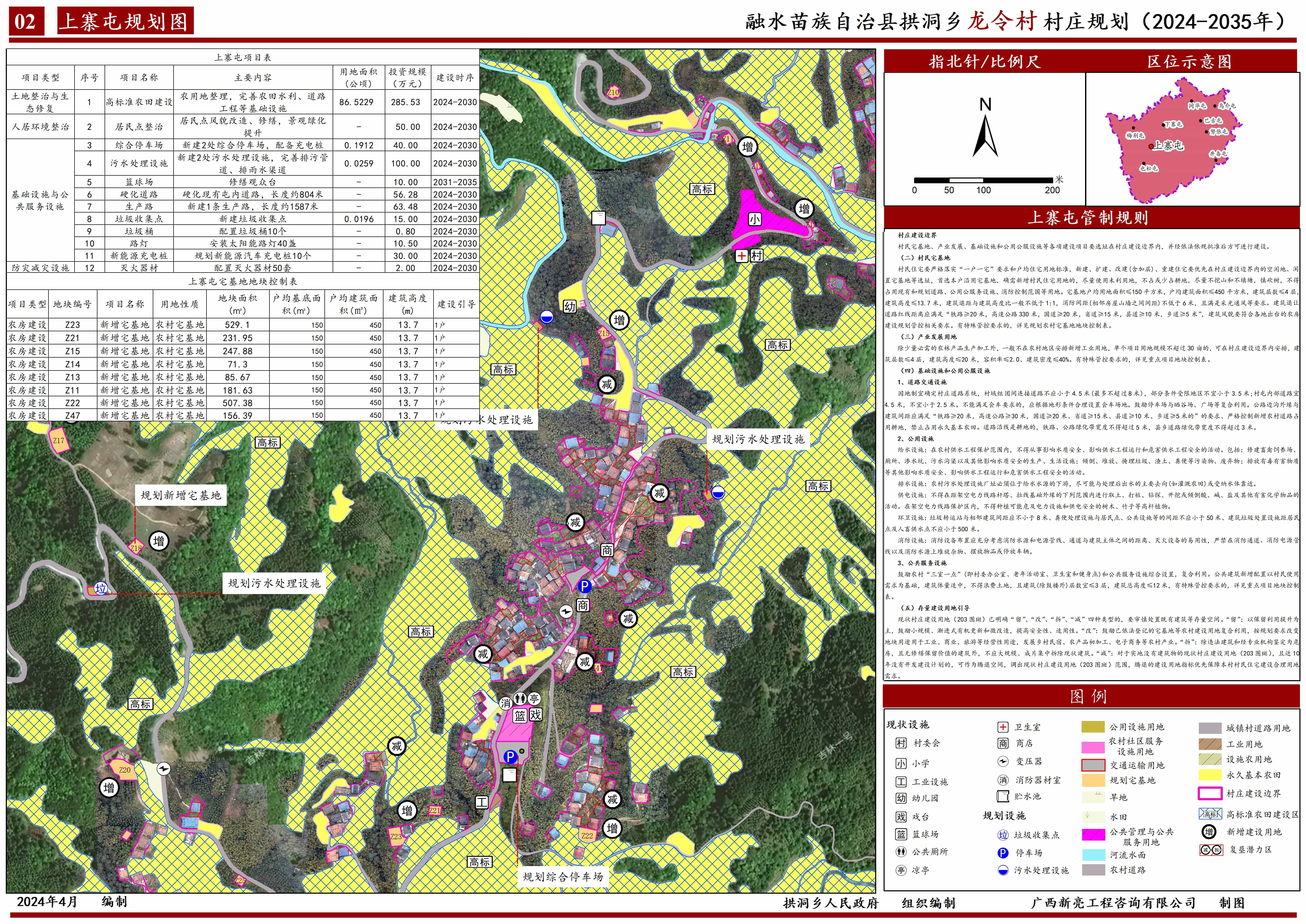The width and height of the screenshot is (1306, 924).
Task: Click the red cross clinic icon on map
Action: (742, 255)
